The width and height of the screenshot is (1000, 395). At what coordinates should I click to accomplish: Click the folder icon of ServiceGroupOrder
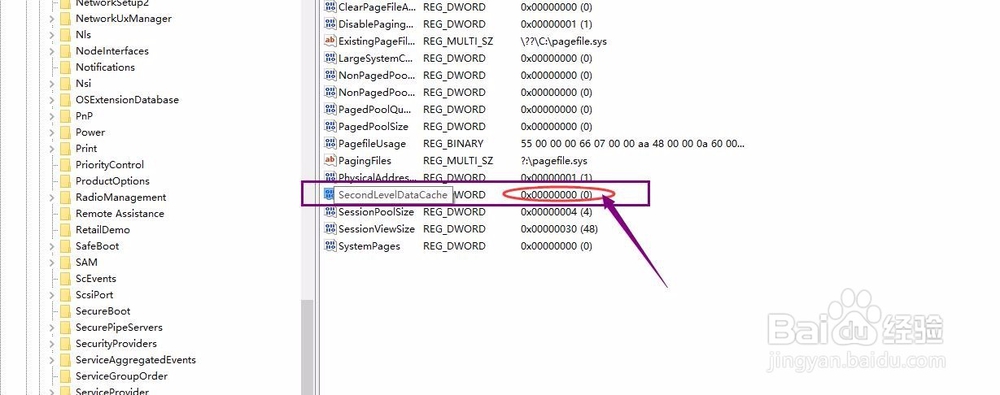click(65, 376)
